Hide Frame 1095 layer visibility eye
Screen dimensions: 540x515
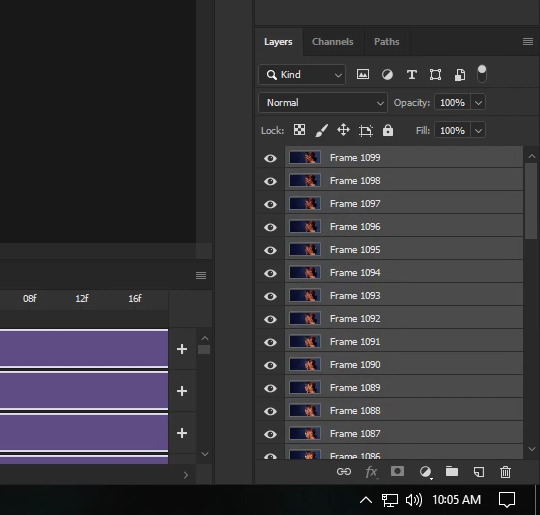pyautogui.click(x=270, y=250)
